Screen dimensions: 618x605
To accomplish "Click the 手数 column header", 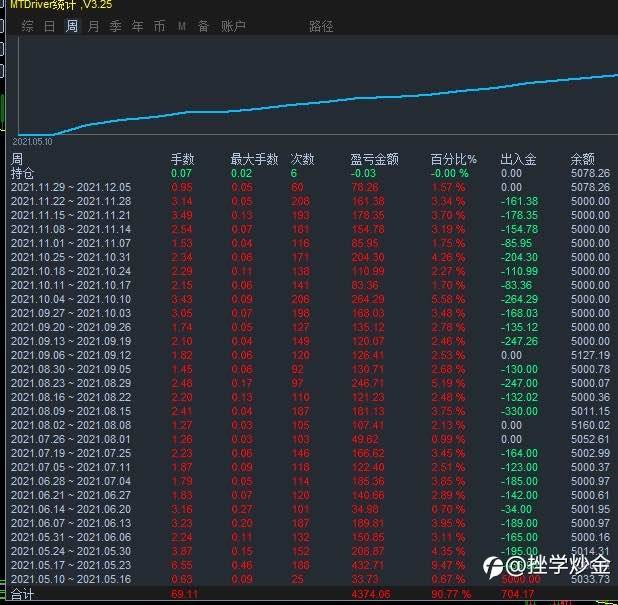I will 182,159.
